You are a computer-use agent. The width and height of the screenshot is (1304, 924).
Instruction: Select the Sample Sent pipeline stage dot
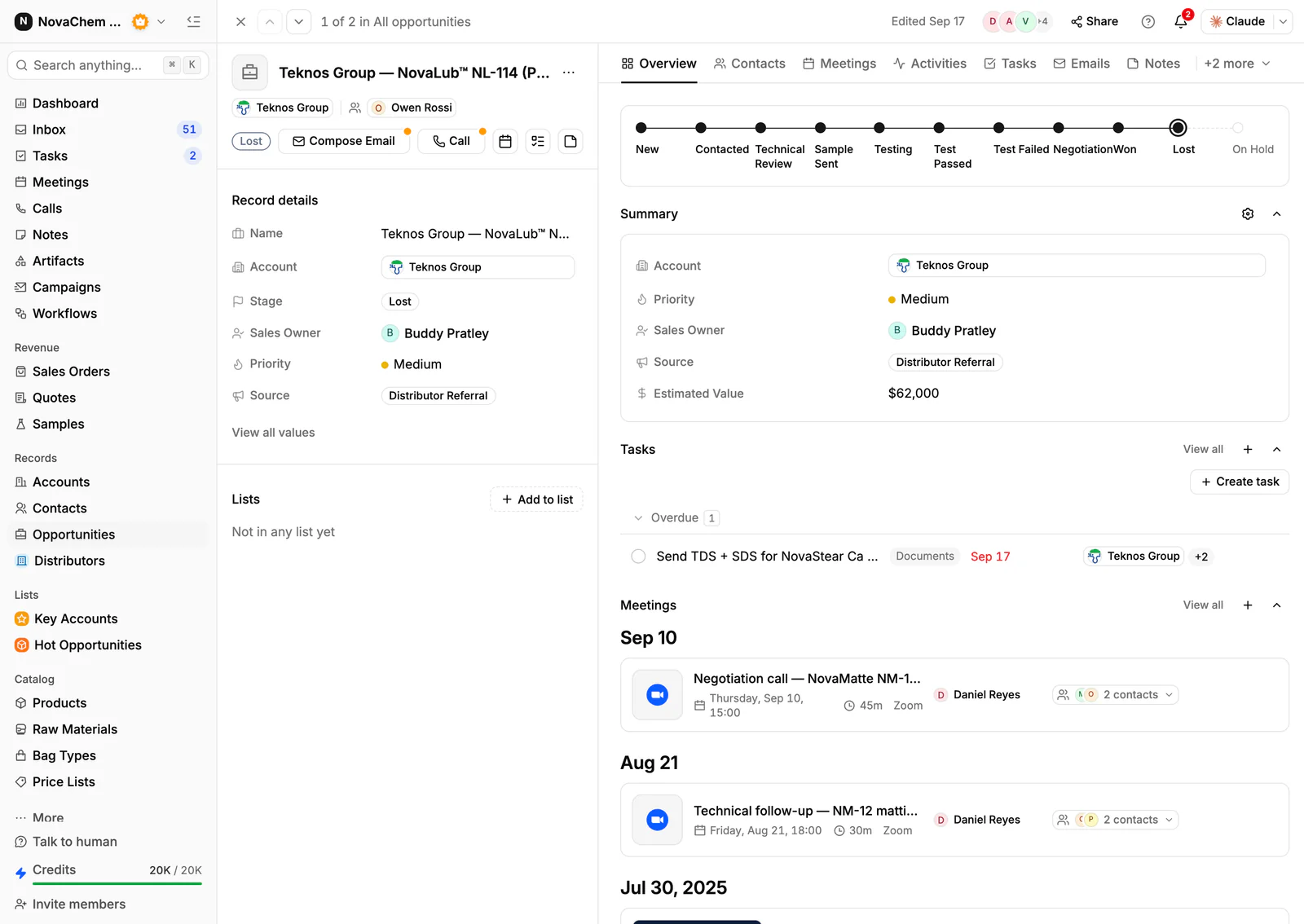pyautogui.click(x=821, y=128)
